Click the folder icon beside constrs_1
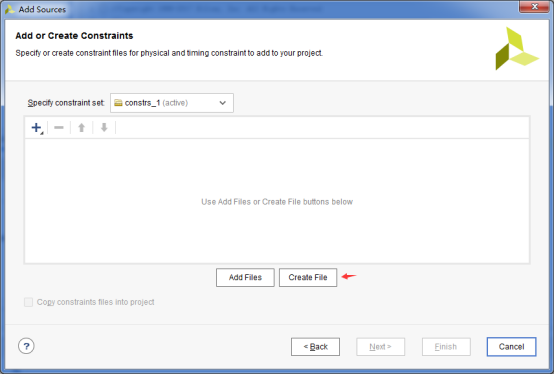 coord(118,103)
